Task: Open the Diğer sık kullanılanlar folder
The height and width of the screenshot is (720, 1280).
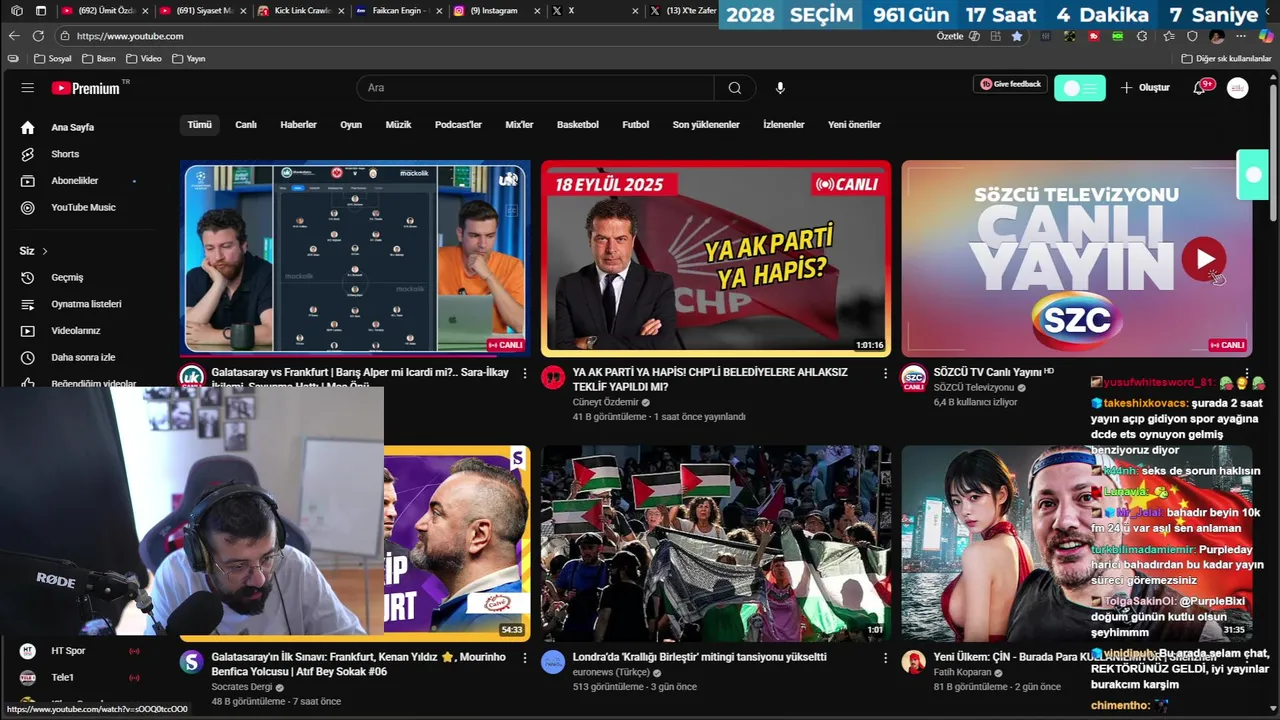Action: pos(1226,59)
